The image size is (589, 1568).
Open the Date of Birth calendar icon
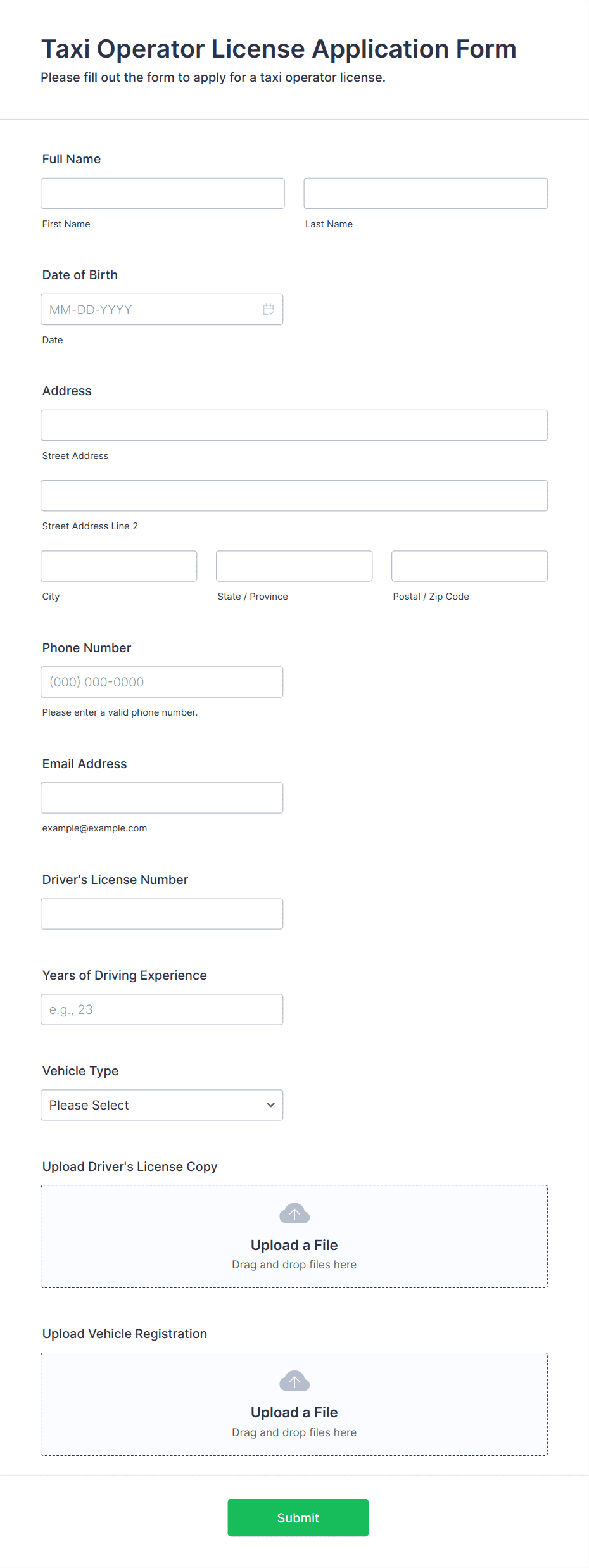[269, 309]
